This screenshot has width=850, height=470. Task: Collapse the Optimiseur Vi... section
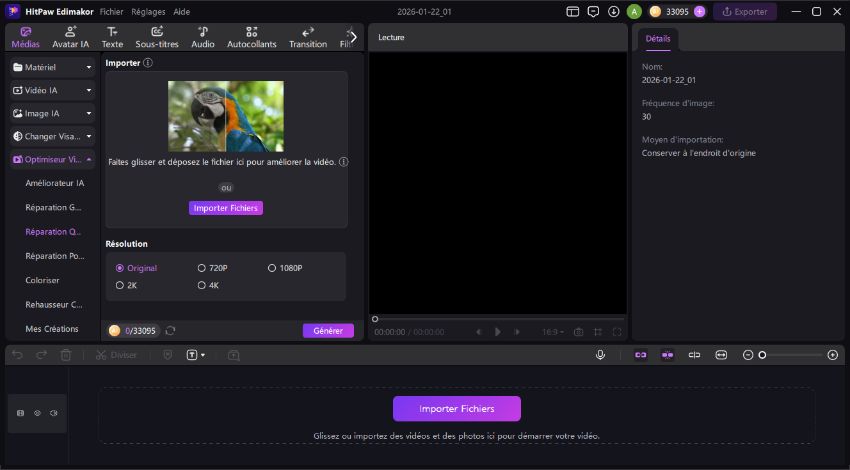(x=52, y=159)
